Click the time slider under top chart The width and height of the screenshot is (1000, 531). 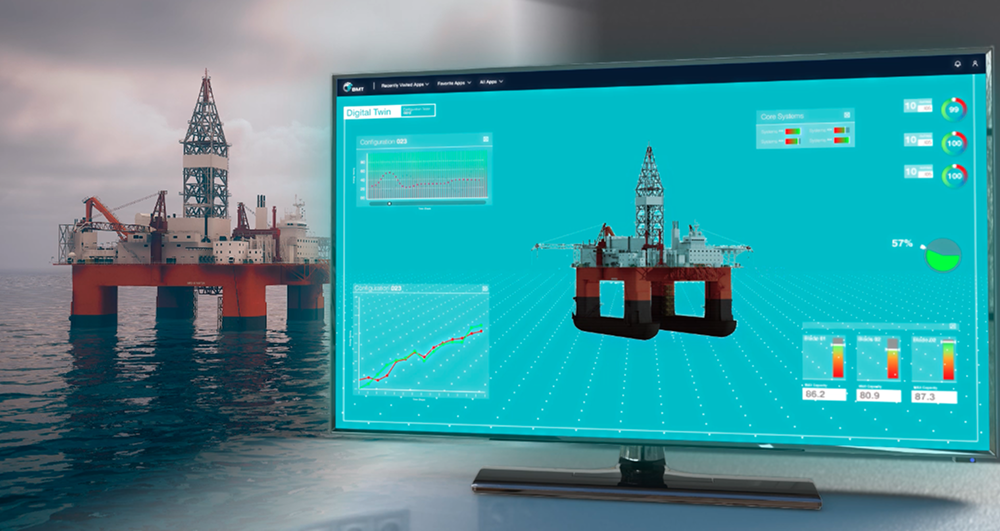pyautogui.click(x=389, y=203)
